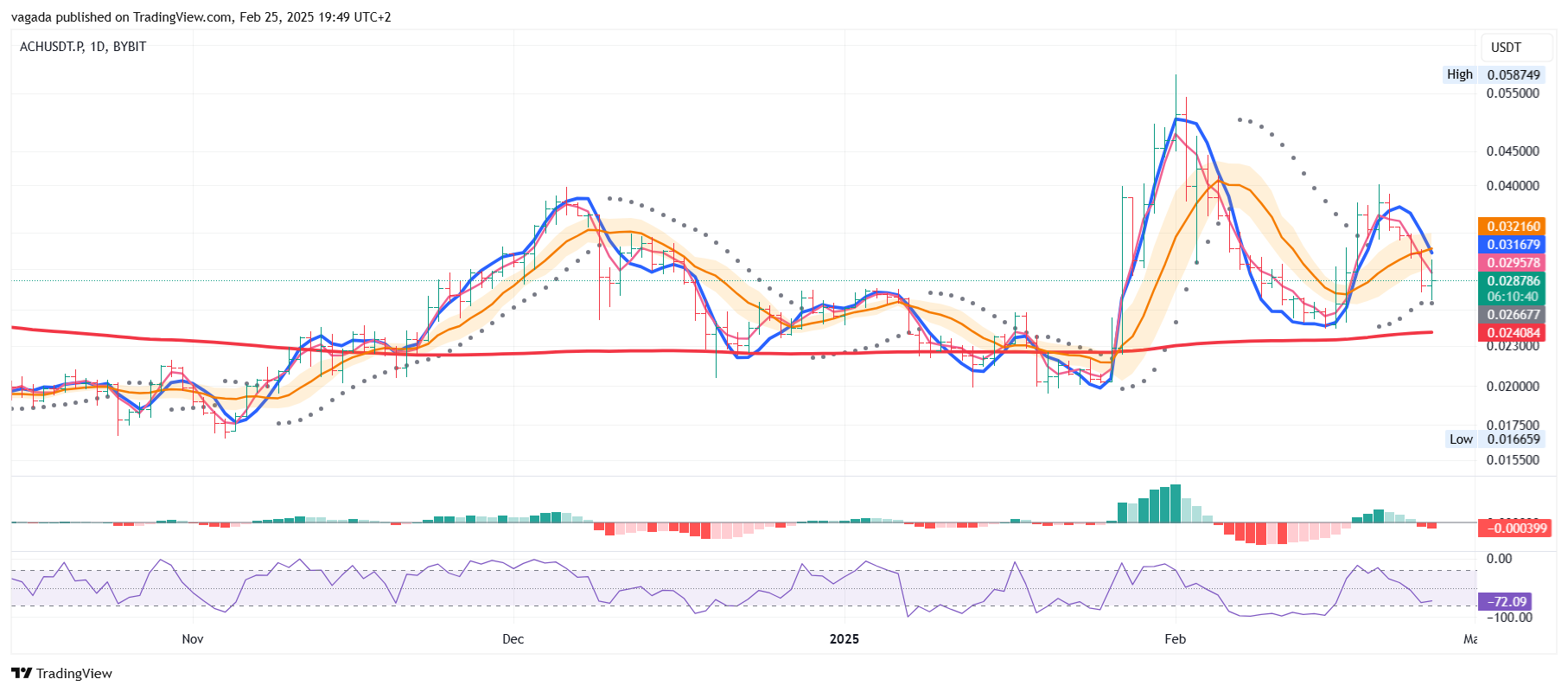The width and height of the screenshot is (1568, 692).
Task: Click the red 0.024084 price tag
Action: coord(1513,333)
